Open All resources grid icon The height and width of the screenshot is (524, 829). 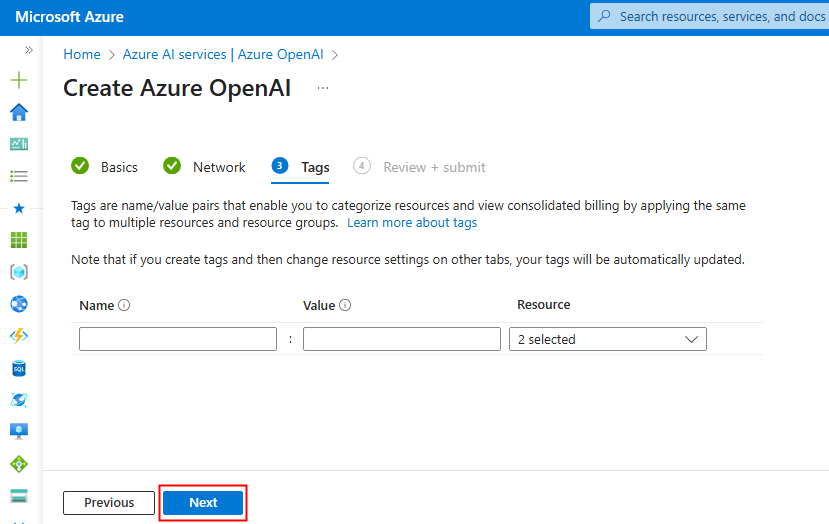19,240
